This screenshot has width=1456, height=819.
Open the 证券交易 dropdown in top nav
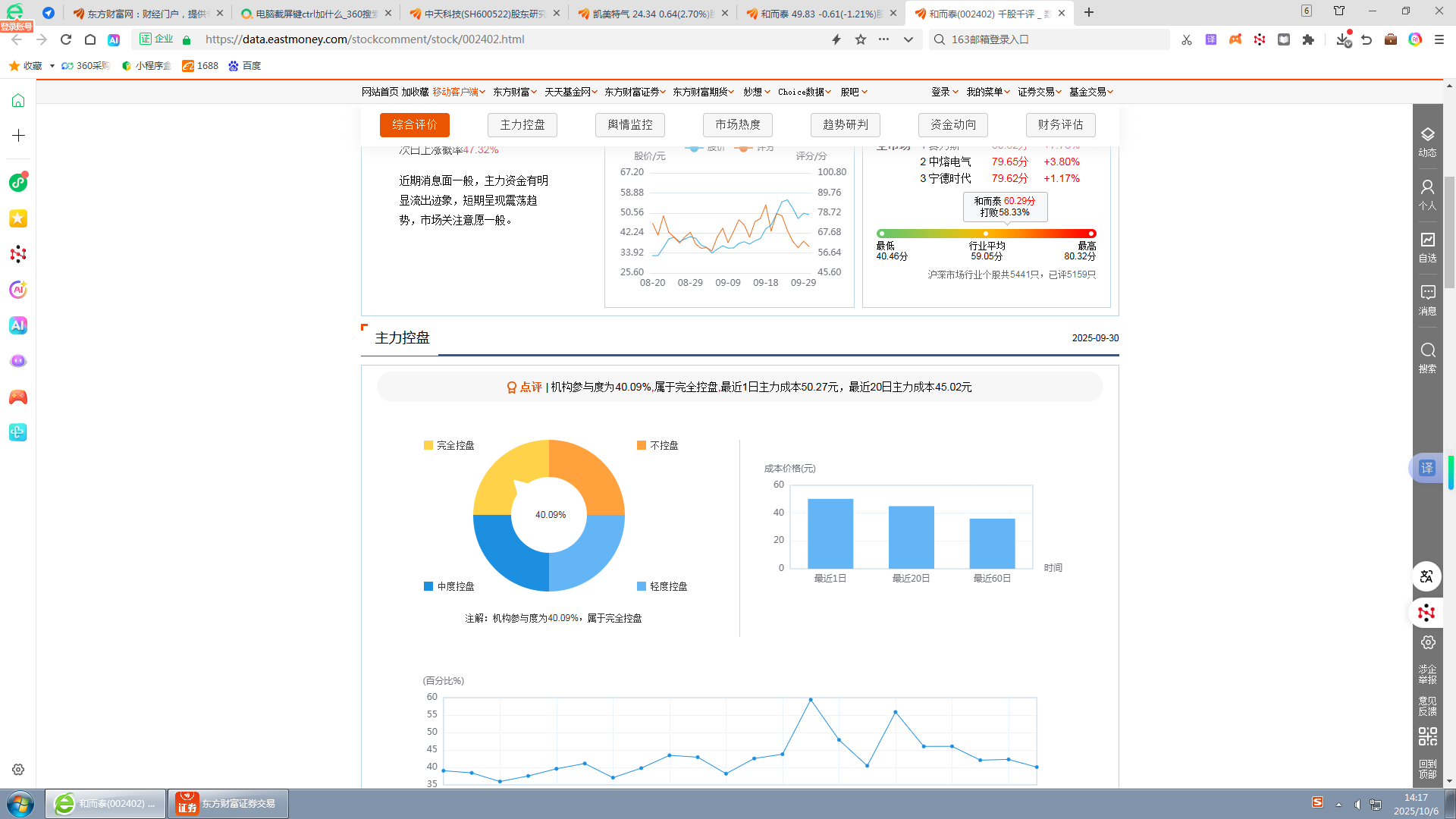[1039, 92]
